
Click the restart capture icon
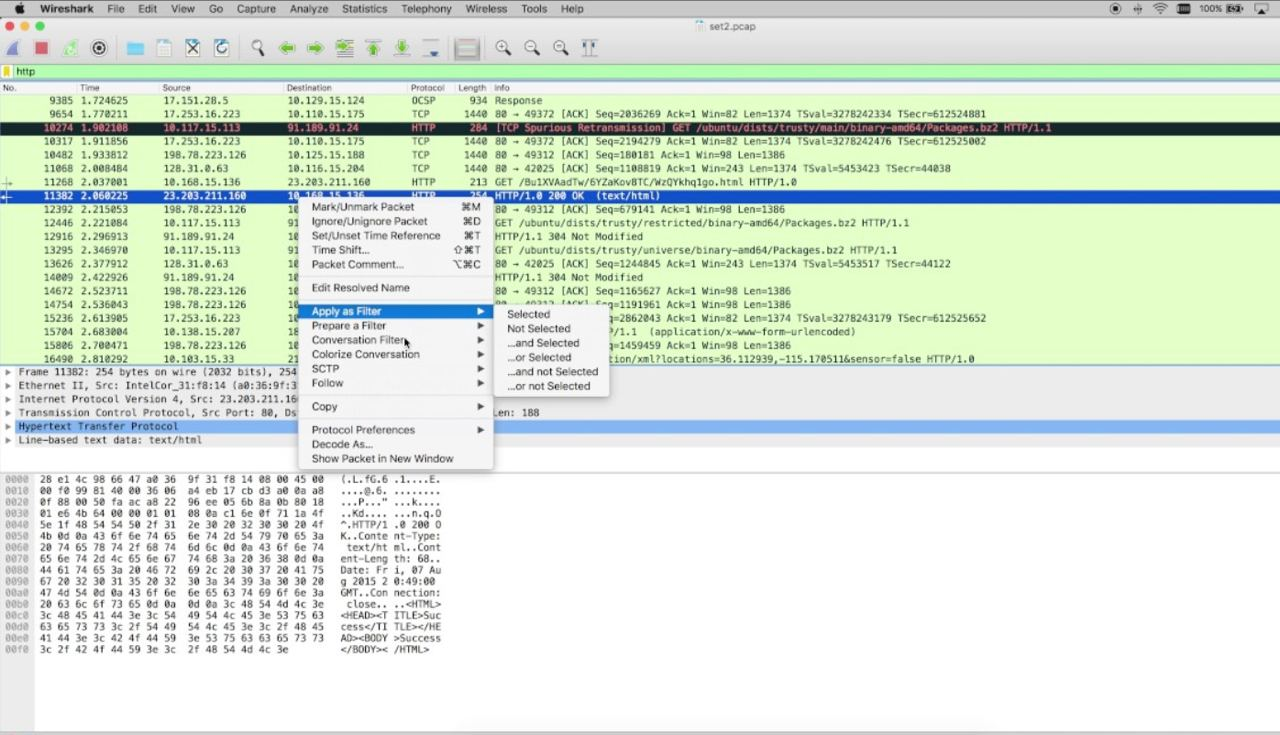pos(70,48)
